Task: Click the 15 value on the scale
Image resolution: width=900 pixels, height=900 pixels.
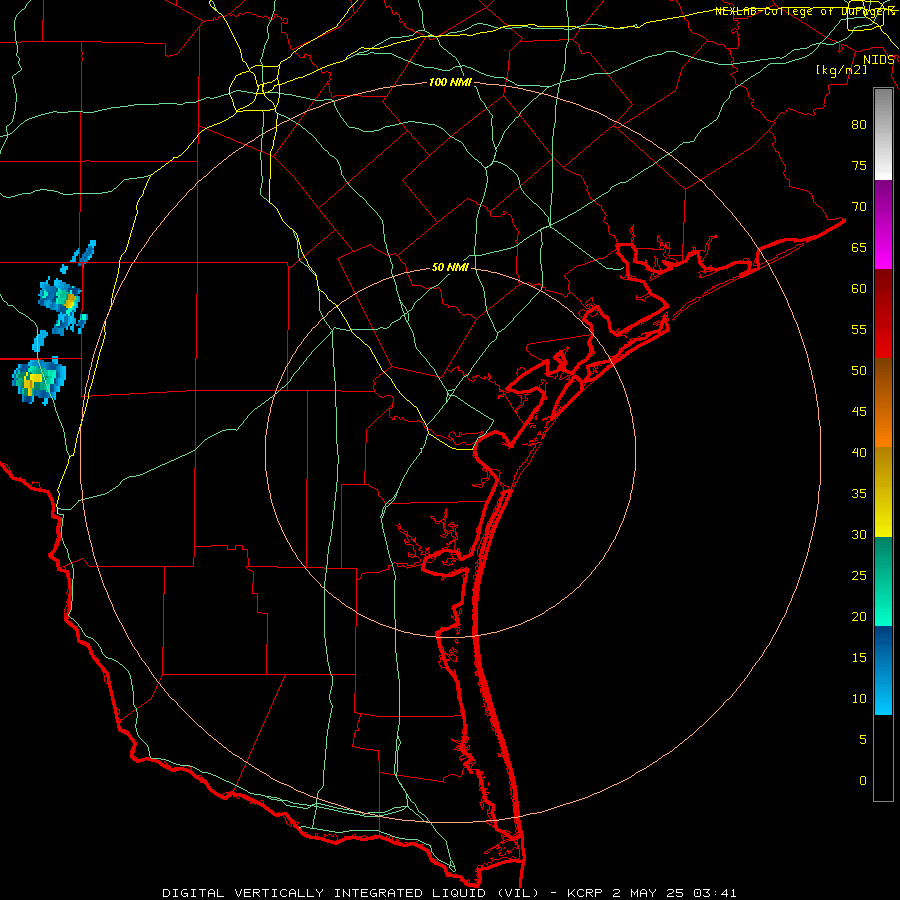Action: click(859, 658)
